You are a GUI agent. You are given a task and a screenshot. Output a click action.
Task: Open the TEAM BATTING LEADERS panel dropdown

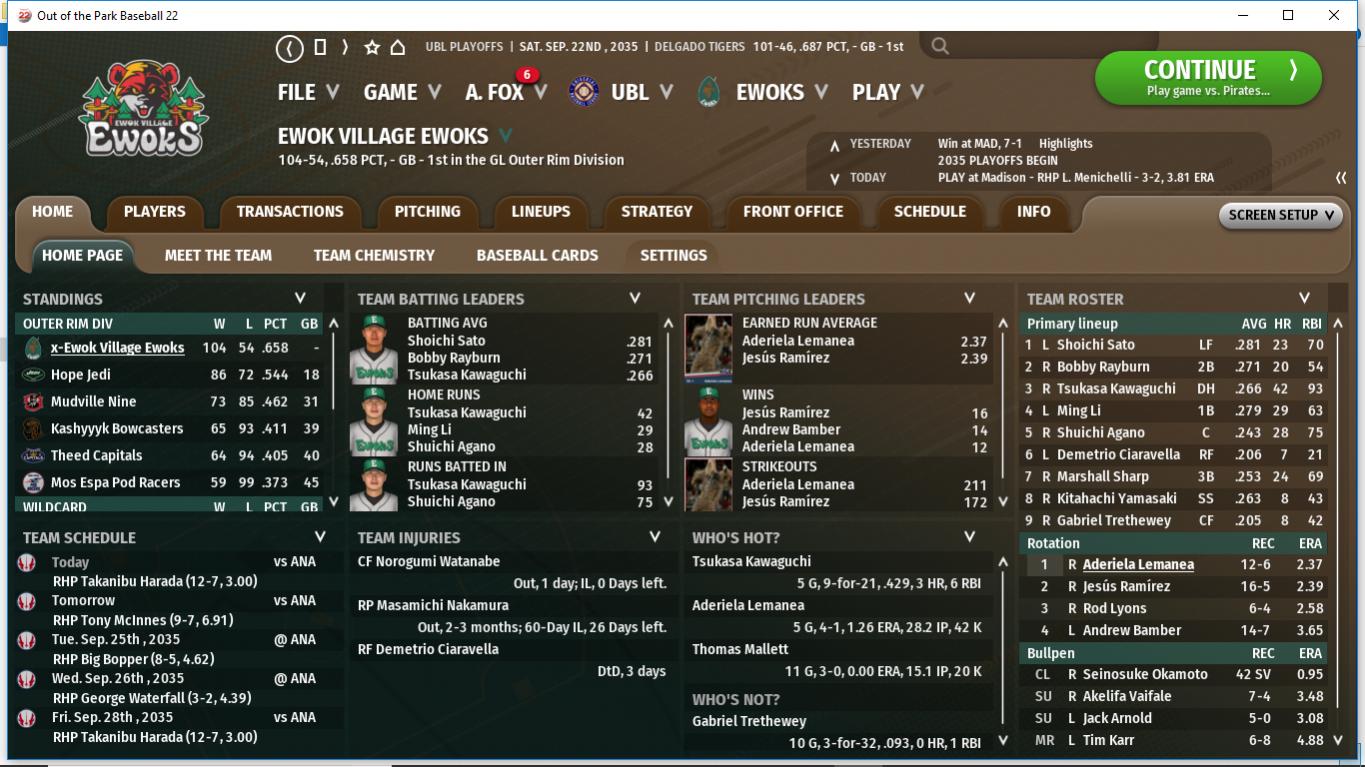click(x=635, y=298)
